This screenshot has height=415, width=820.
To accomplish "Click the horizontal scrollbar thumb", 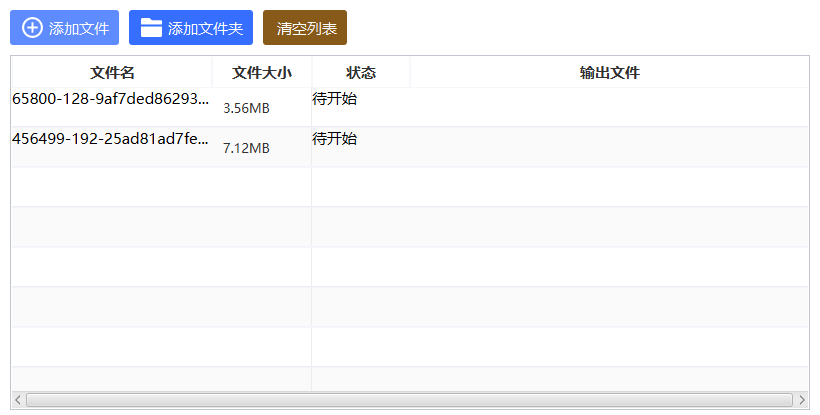I will pyautogui.click(x=409, y=400).
